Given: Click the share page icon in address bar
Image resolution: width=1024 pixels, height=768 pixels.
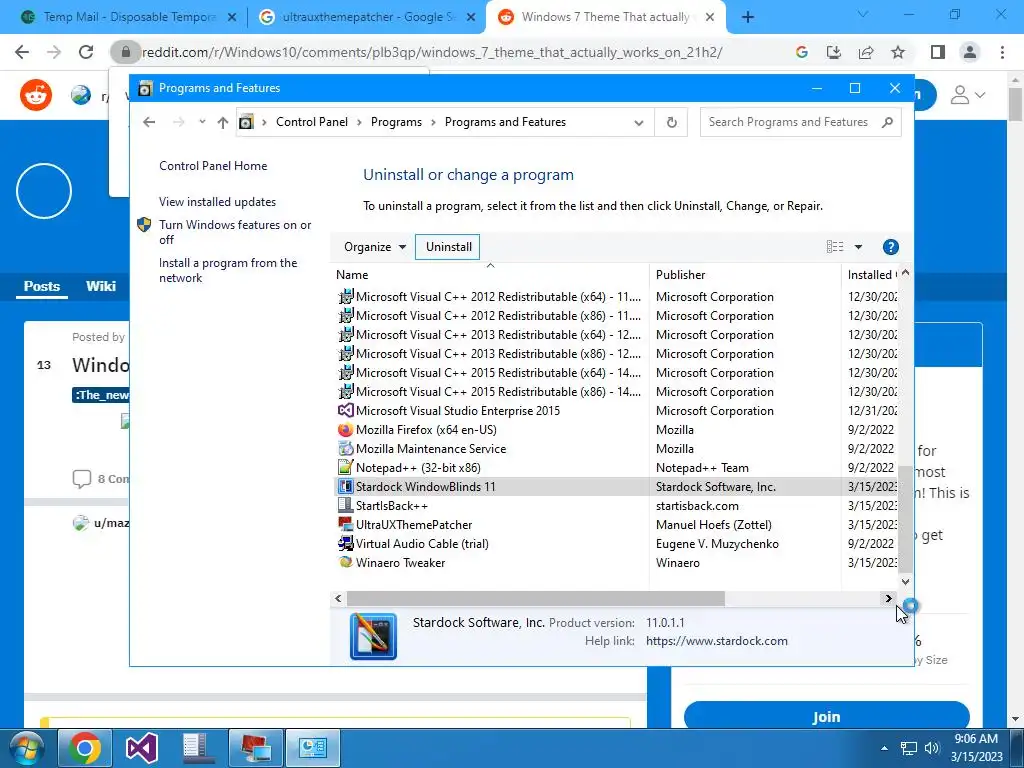Looking at the screenshot, I should coord(866,52).
